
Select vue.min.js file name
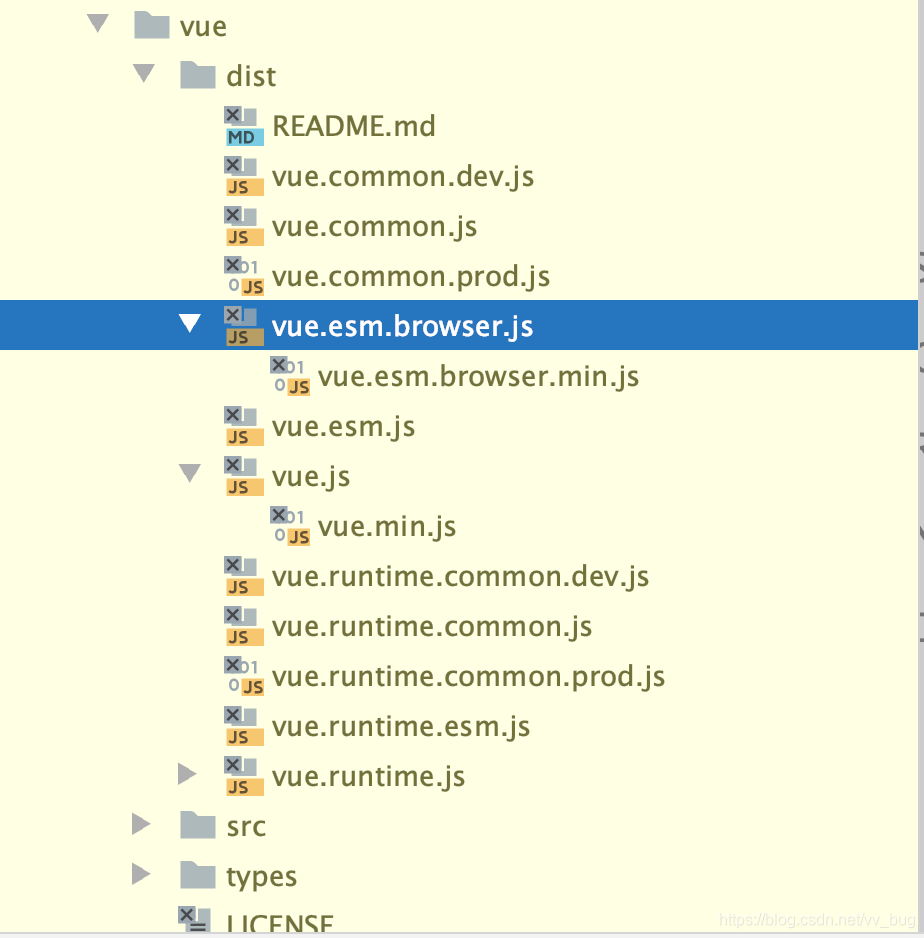[x=387, y=528]
